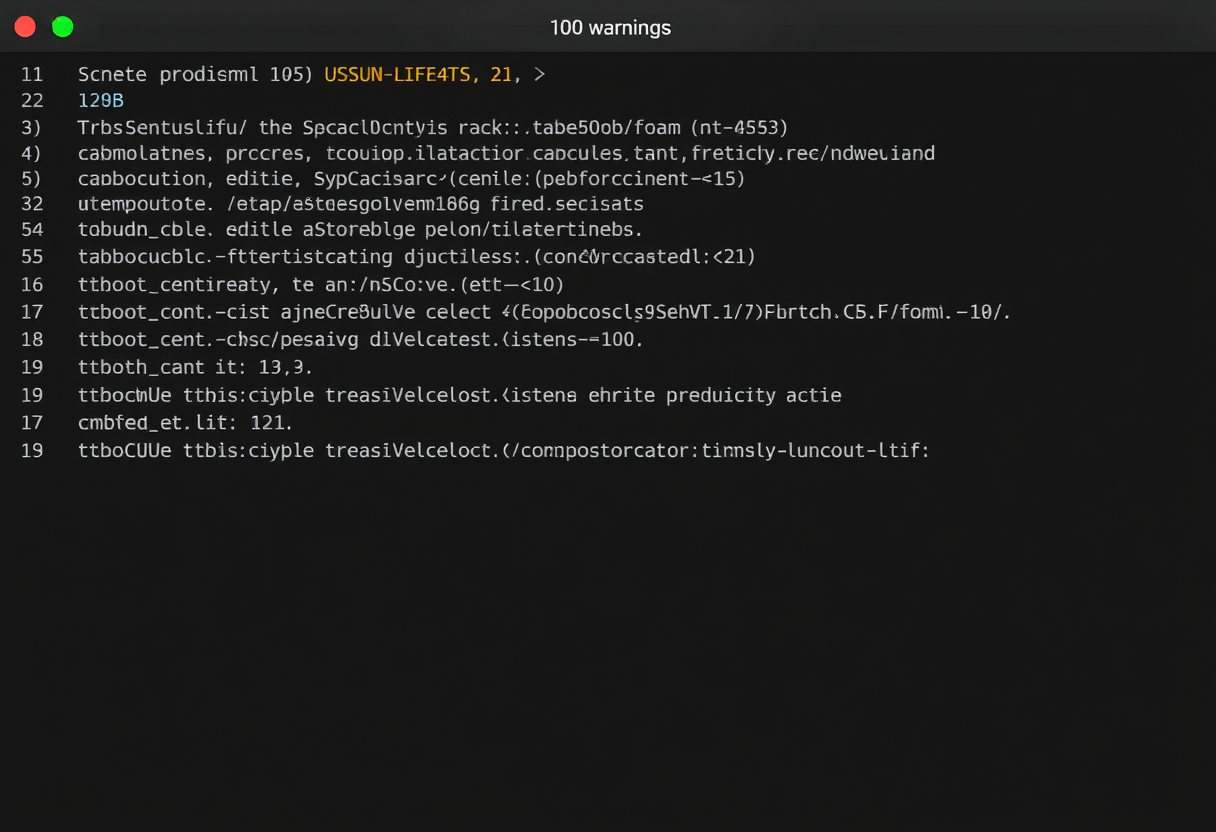1216x832 pixels.
Task: Select the ttboot_centireaty warning line
Action: coord(321,285)
